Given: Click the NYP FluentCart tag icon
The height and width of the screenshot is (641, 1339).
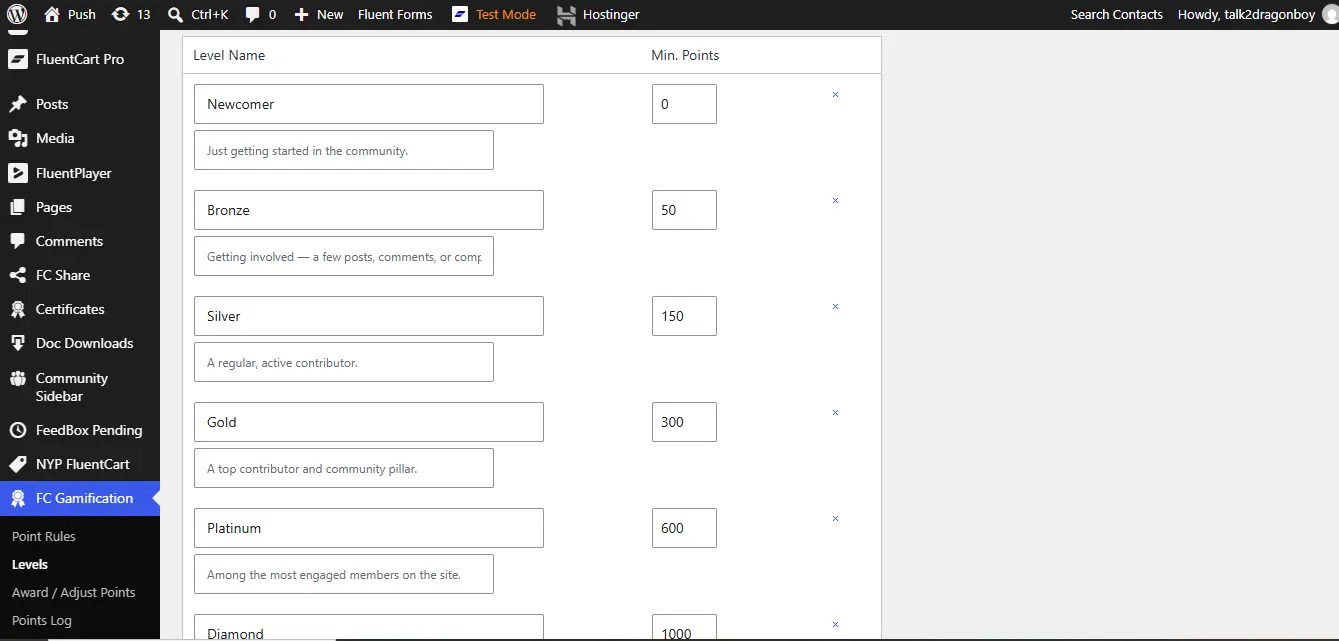Looking at the screenshot, I should tap(17, 464).
